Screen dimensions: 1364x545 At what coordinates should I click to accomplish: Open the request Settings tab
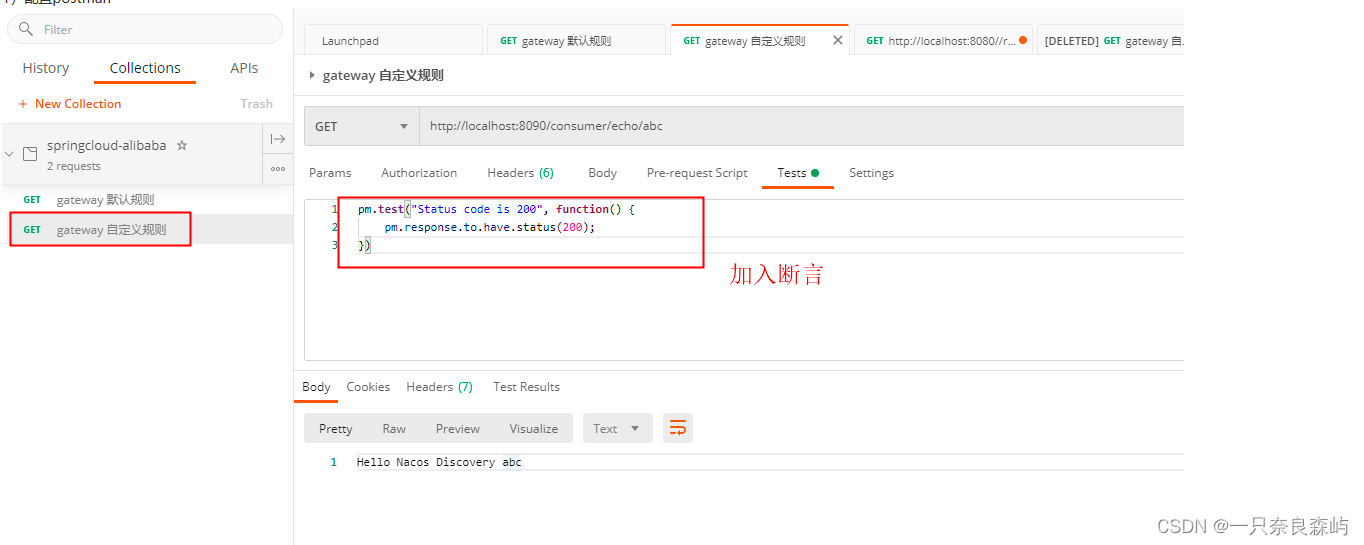click(871, 173)
